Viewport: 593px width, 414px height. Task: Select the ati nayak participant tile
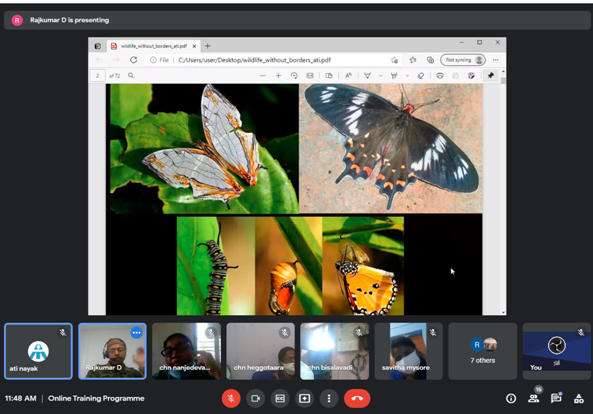pos(38,351)
